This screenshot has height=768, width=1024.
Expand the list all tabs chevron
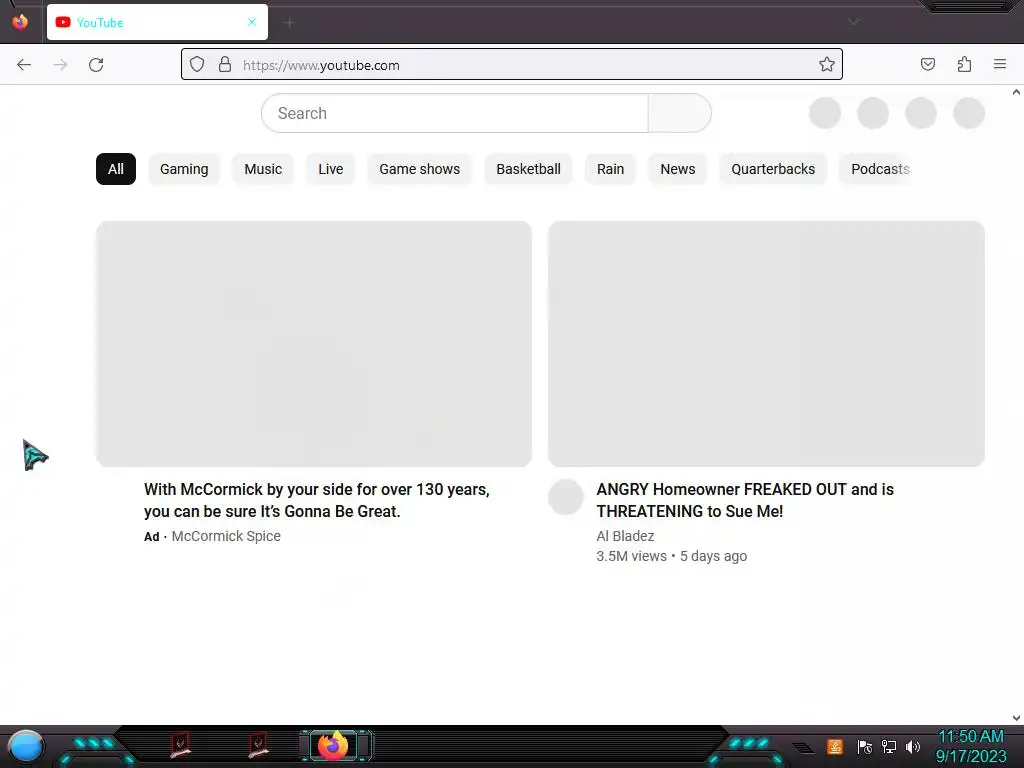[x=854, y=22]
